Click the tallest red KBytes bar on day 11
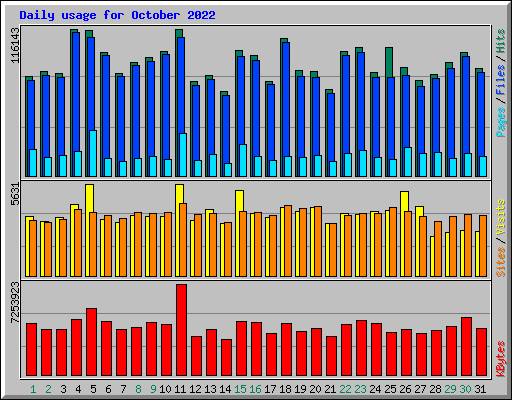The height and width of the screenshot is (400, 512). pos(182,330)
